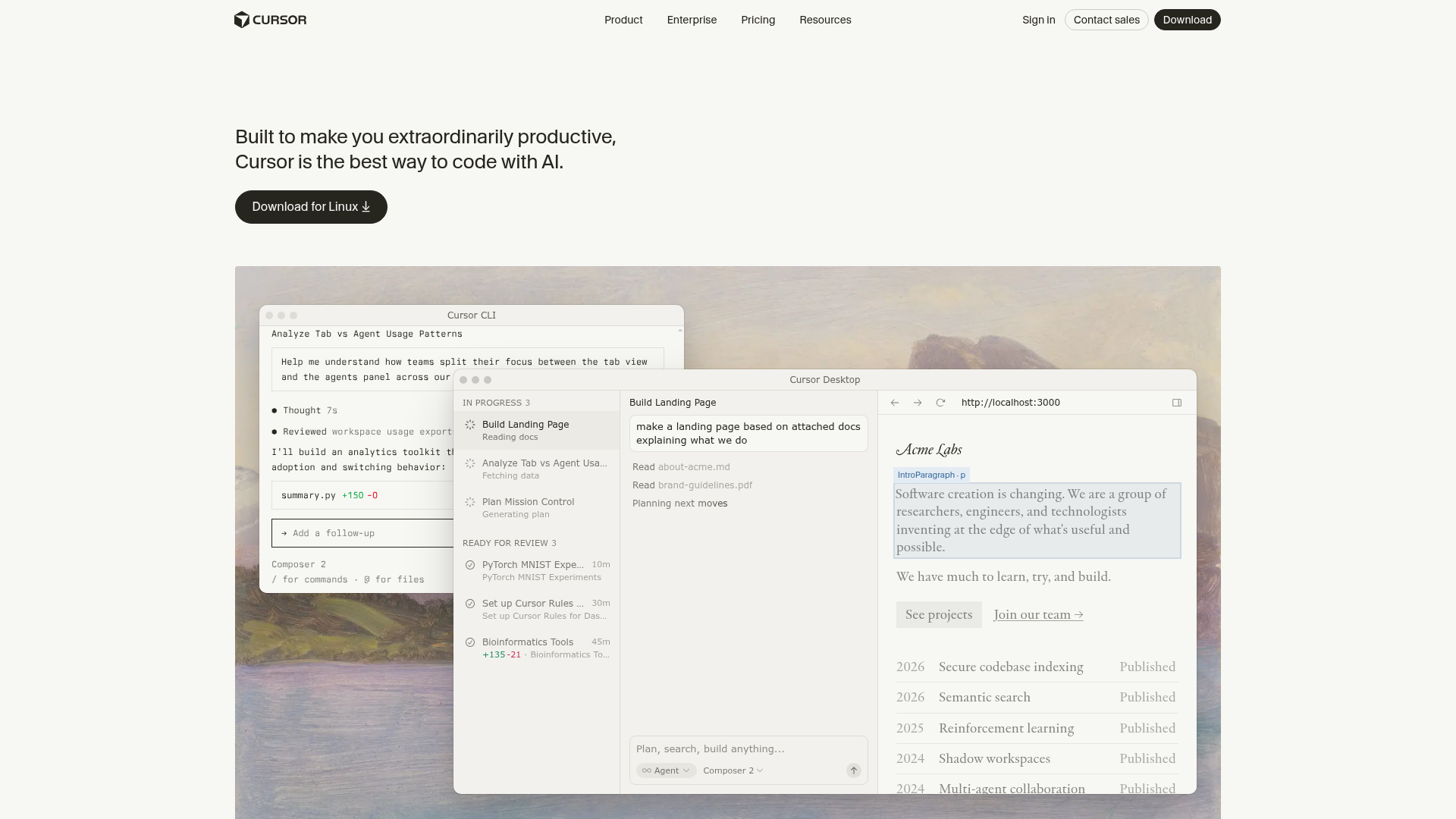Click the localhost:3000 address bar

[1011, 403]
